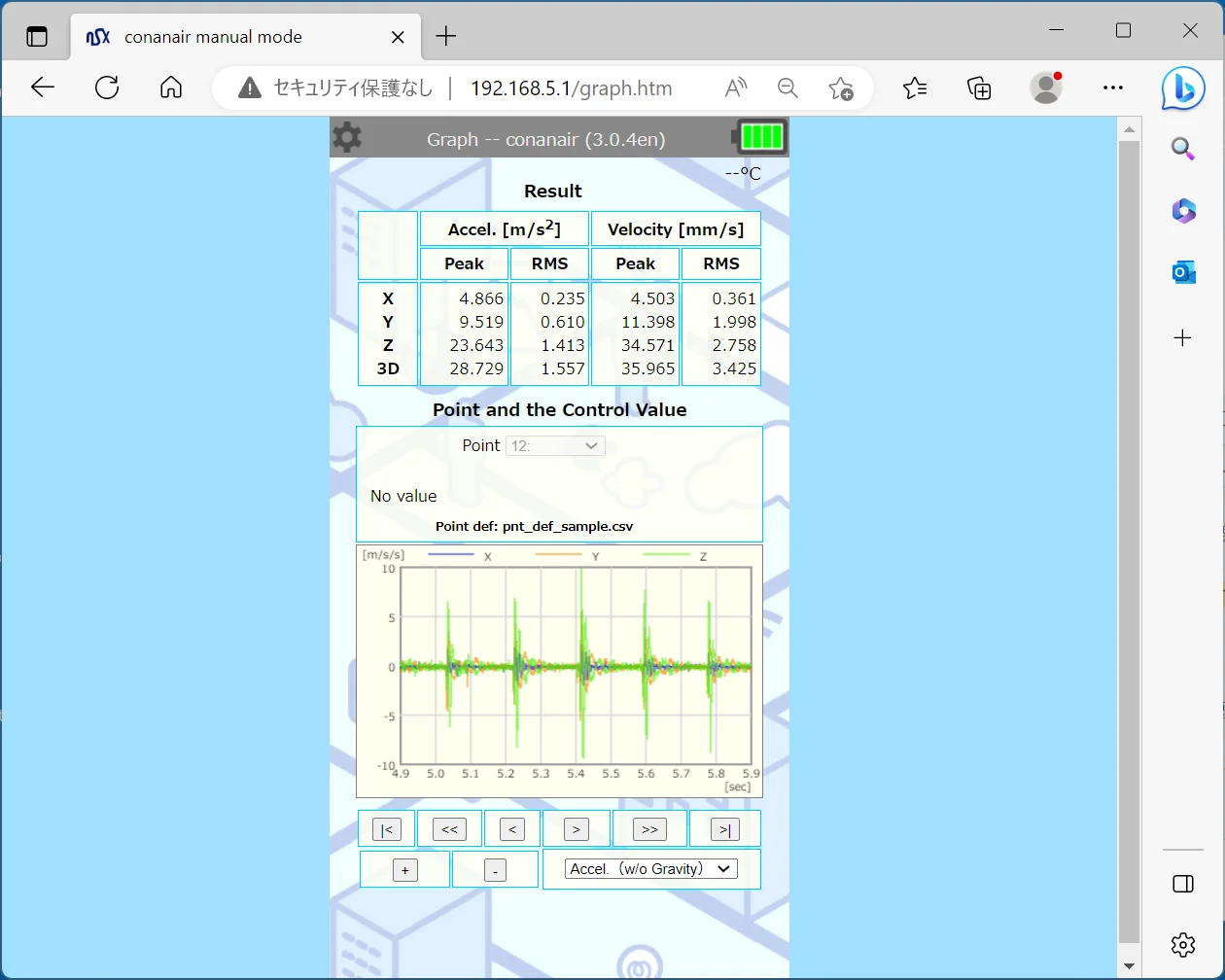The image size is (1225, 980).
Task: Click 'Point and the Control Value' heading
Action: tap(560, 410)
